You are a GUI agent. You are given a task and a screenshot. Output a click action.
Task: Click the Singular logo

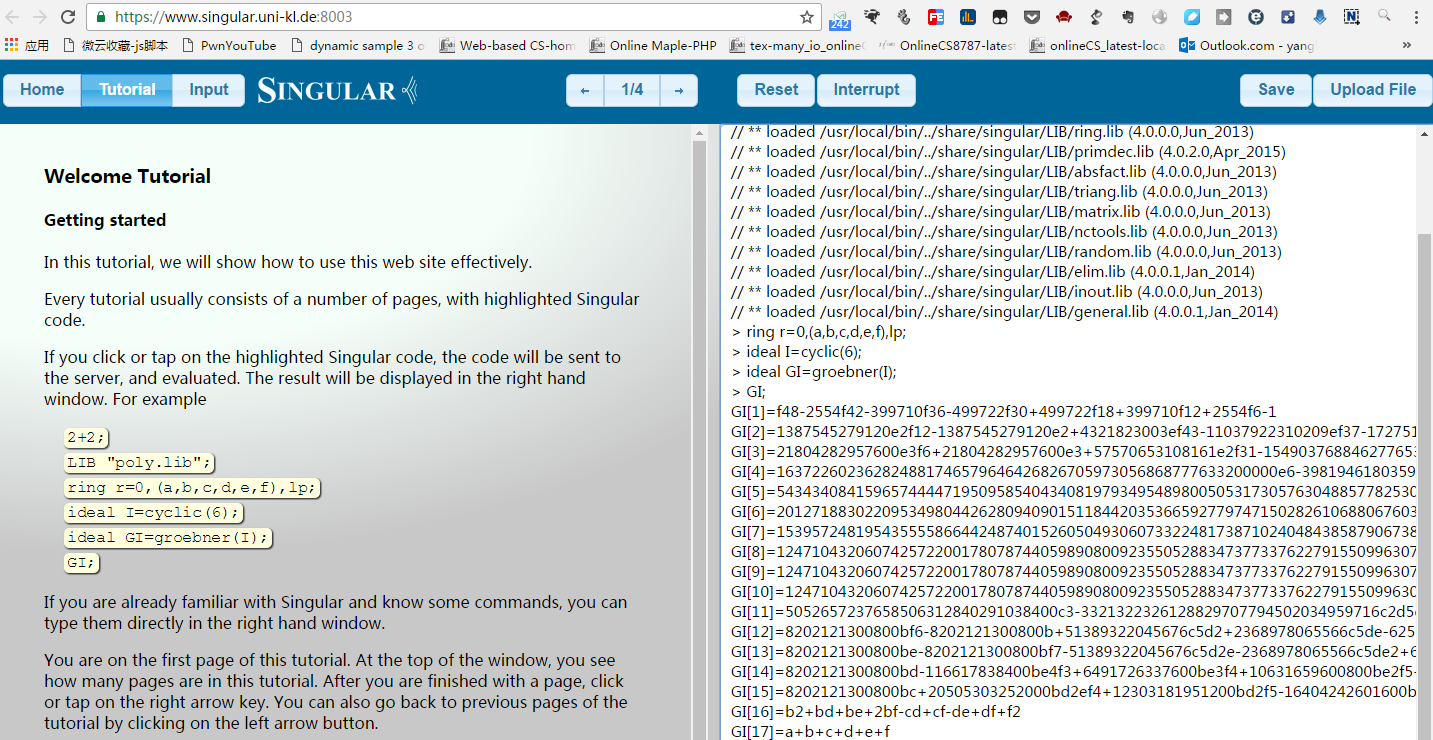point(337,90)
